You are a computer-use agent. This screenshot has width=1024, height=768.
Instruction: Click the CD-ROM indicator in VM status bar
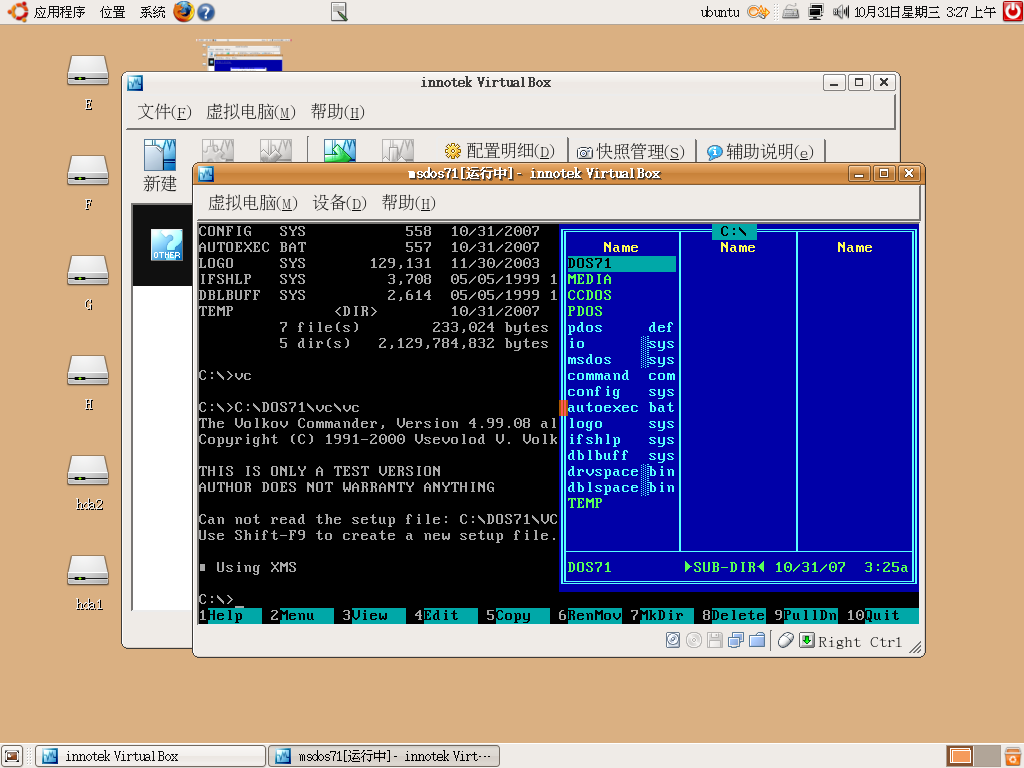point(694,640)
